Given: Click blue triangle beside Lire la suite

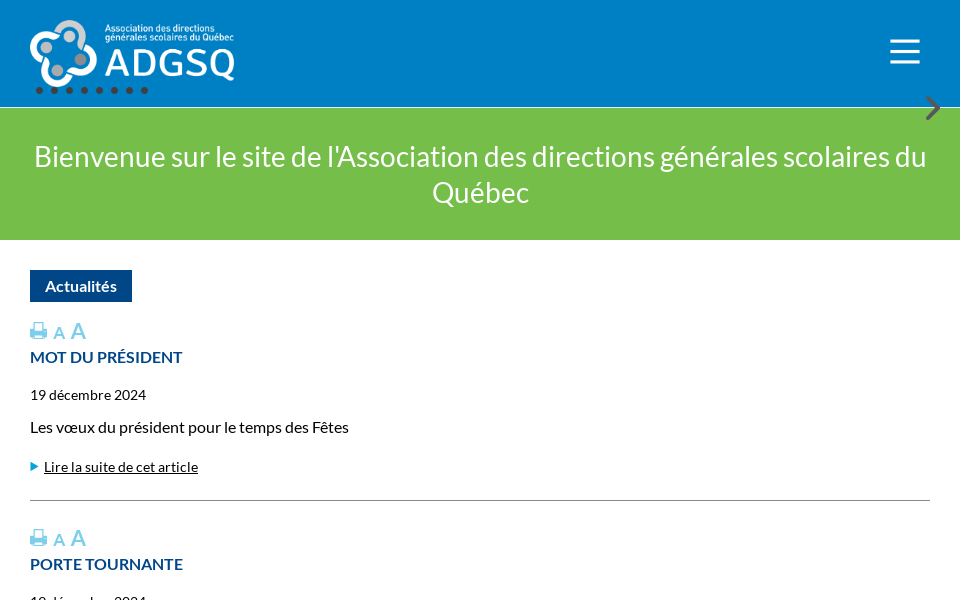Looking at the screenshot, I should (x=35, y=466).
